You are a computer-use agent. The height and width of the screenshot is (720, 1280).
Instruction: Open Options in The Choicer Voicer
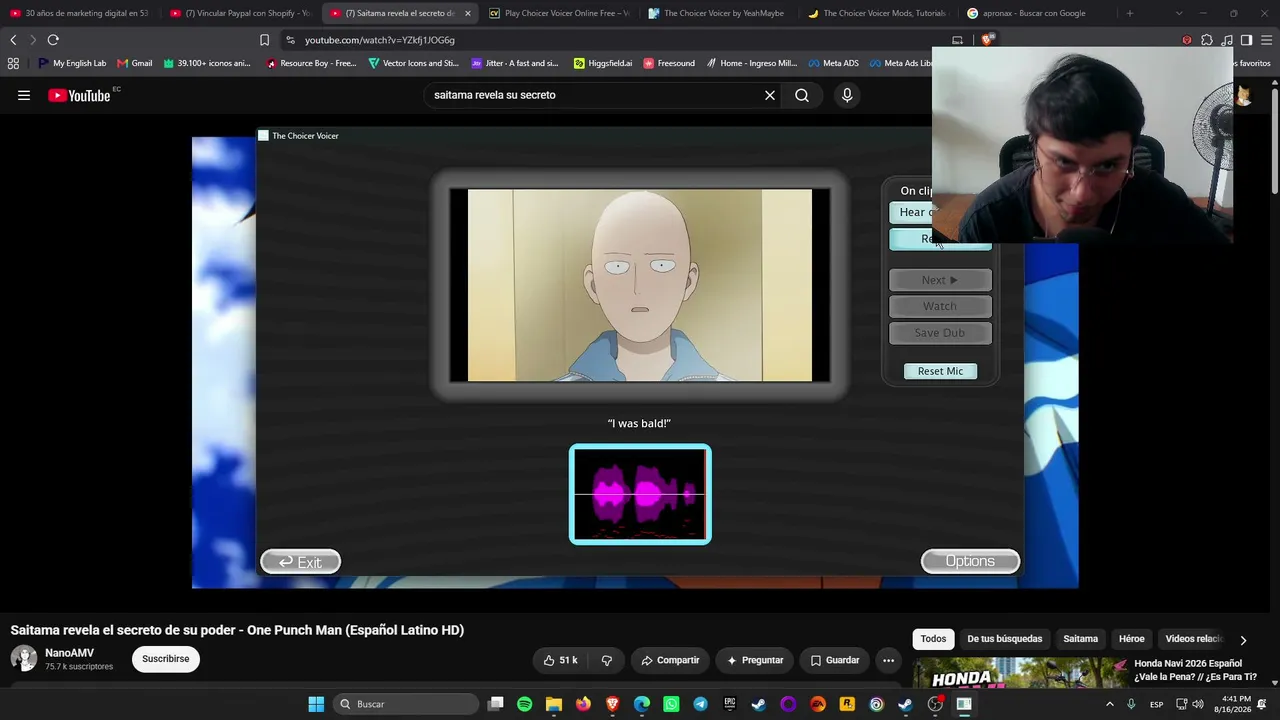(970, 561)
